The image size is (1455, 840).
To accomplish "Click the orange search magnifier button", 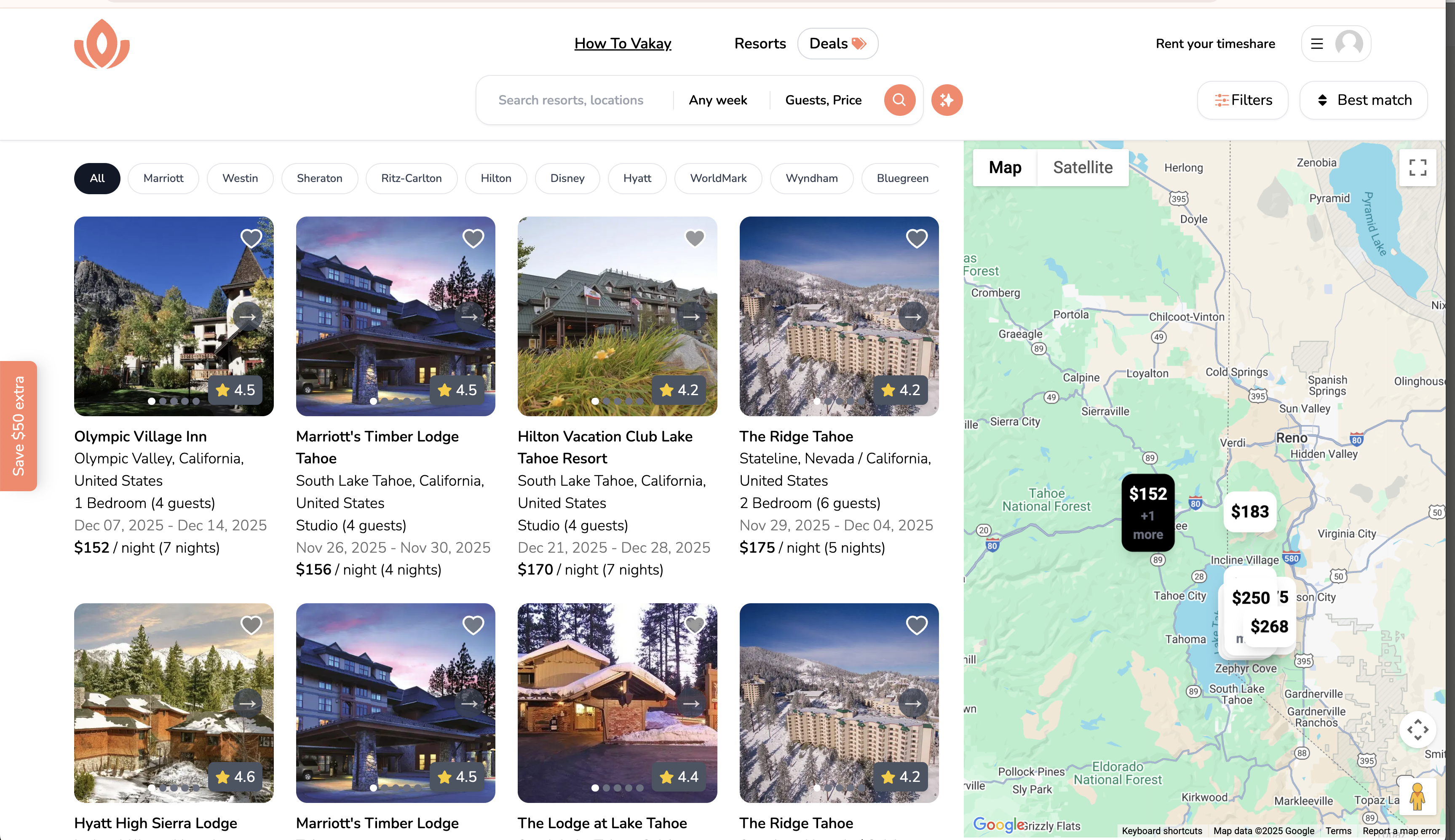I will 899,100.
